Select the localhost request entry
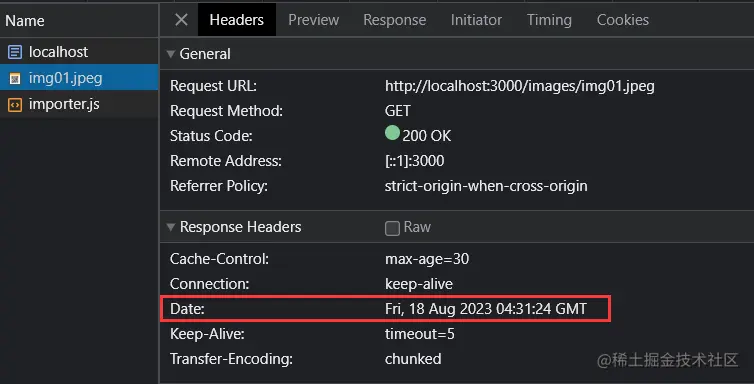Viewport: 754px width, 384px height. pos(79,52)
